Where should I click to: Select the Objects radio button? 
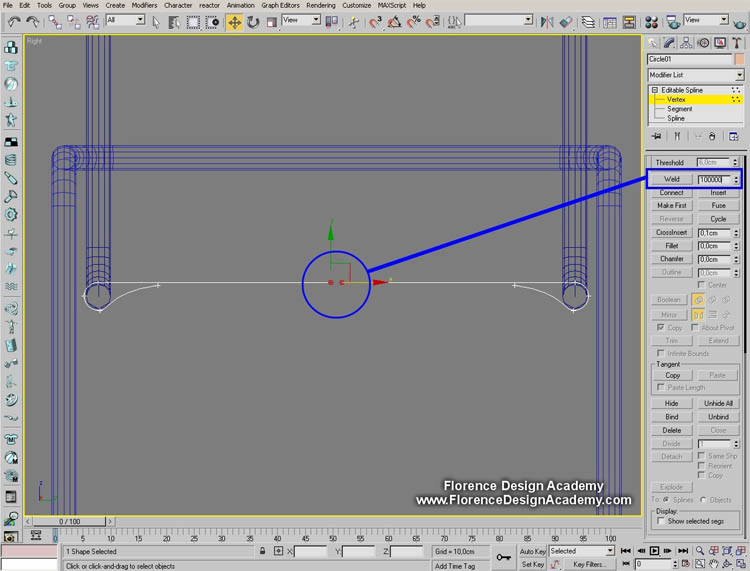tap(703, 499)
